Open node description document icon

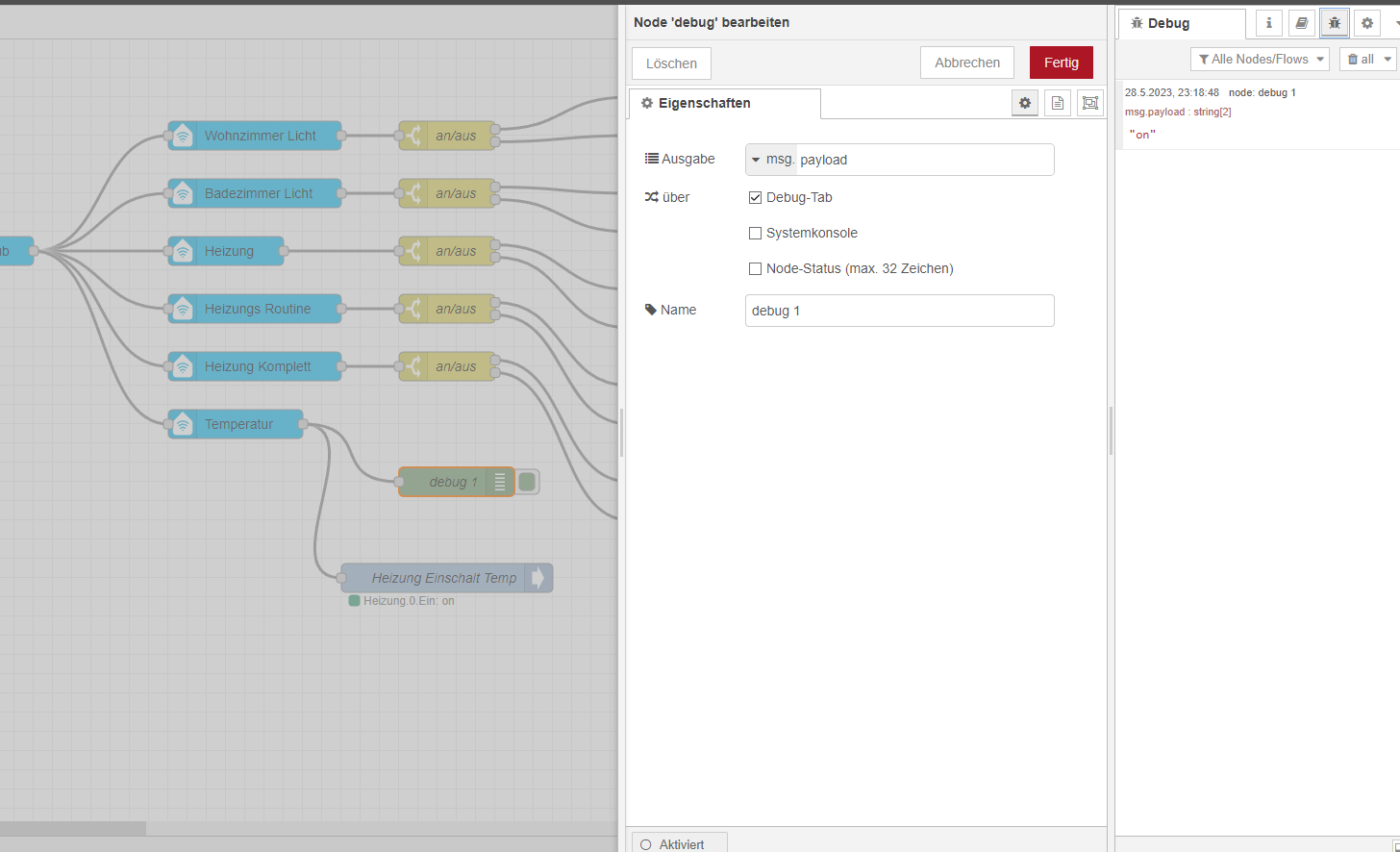pos(1058,103)
